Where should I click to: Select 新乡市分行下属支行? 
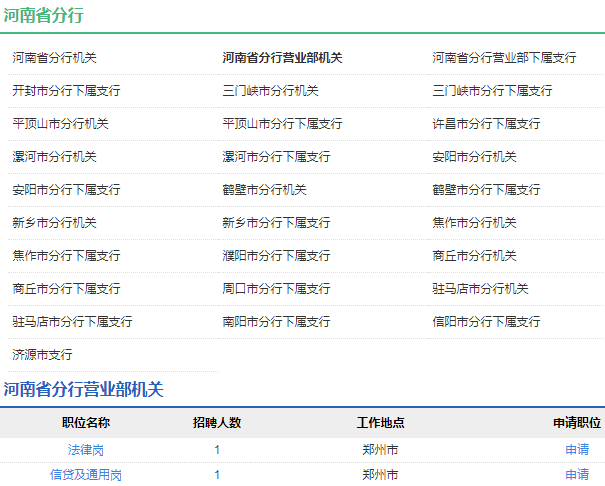click(276, 223)
